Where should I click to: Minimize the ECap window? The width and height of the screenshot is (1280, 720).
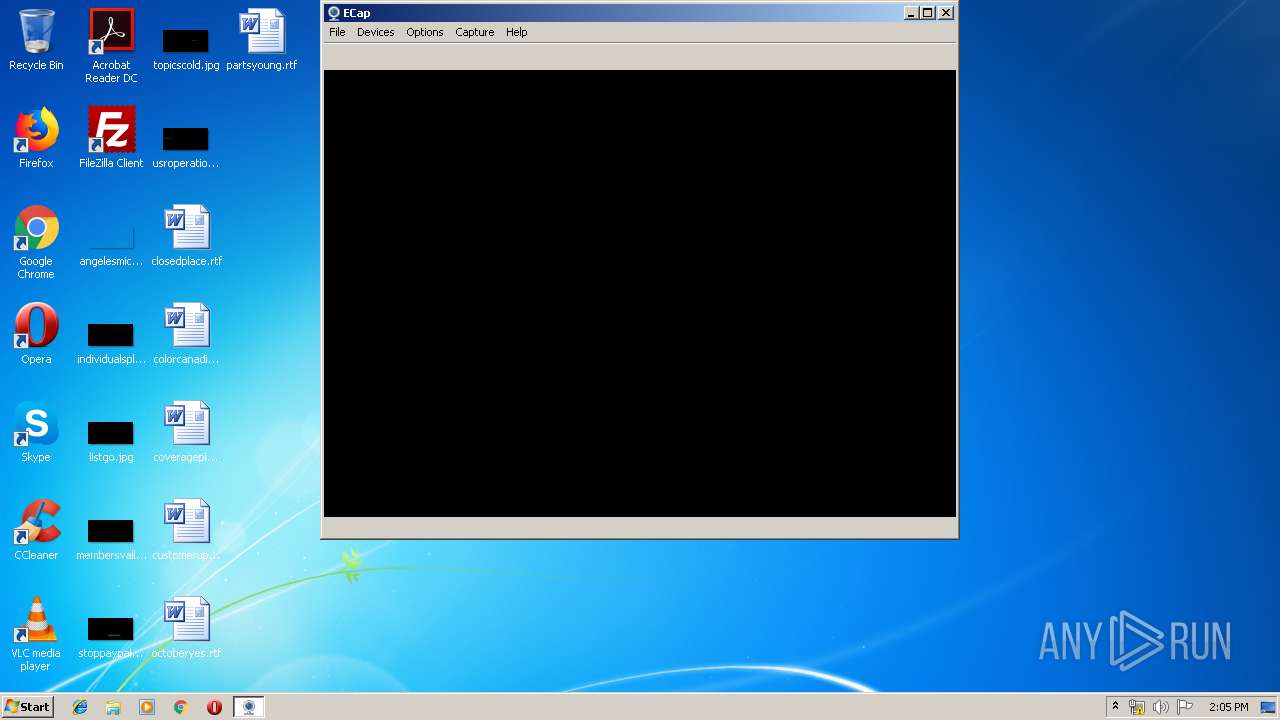click(911, 13)
